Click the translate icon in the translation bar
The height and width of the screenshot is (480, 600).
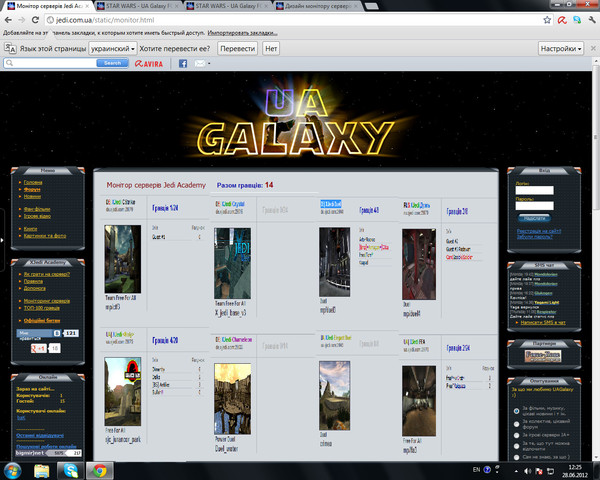click(x=10, y=49)
